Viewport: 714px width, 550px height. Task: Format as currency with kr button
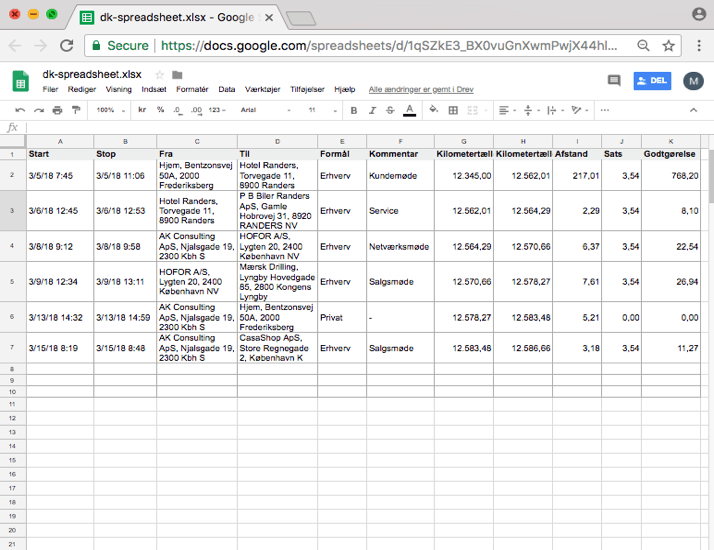(x=142, y=110)
